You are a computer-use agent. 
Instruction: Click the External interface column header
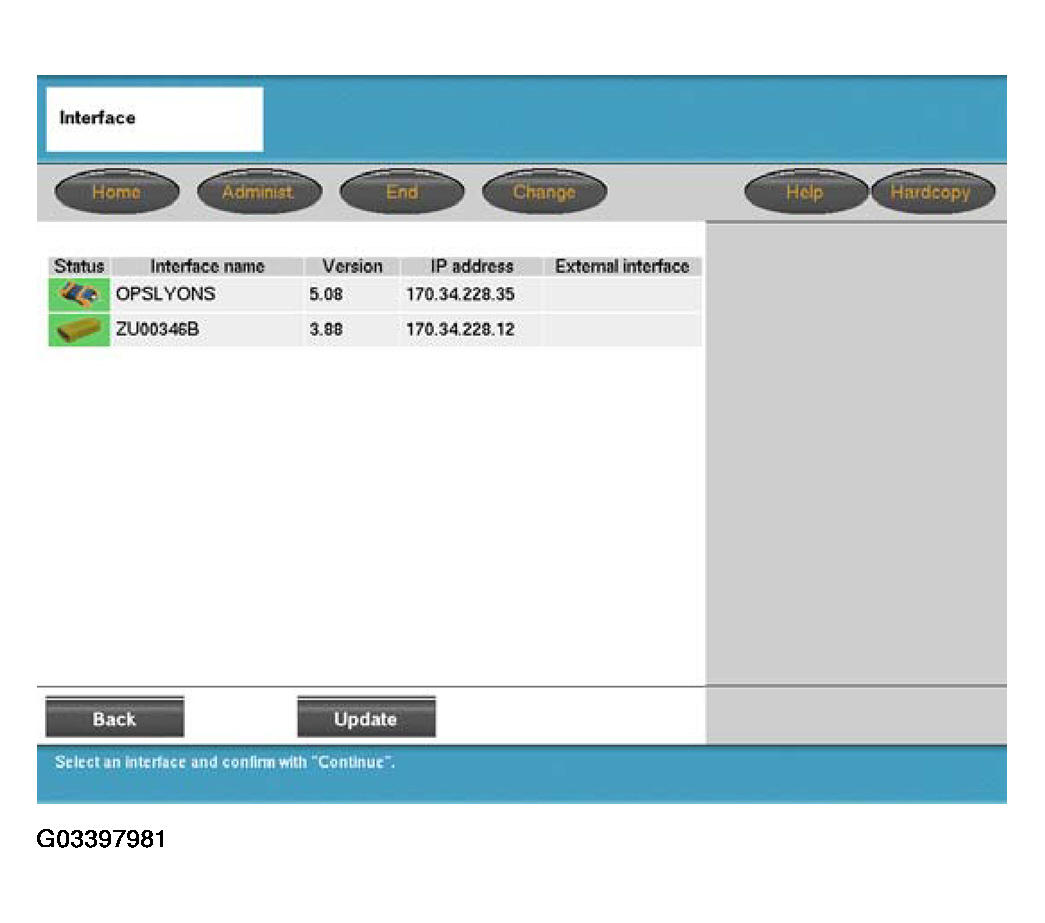[x=622, y=266]
